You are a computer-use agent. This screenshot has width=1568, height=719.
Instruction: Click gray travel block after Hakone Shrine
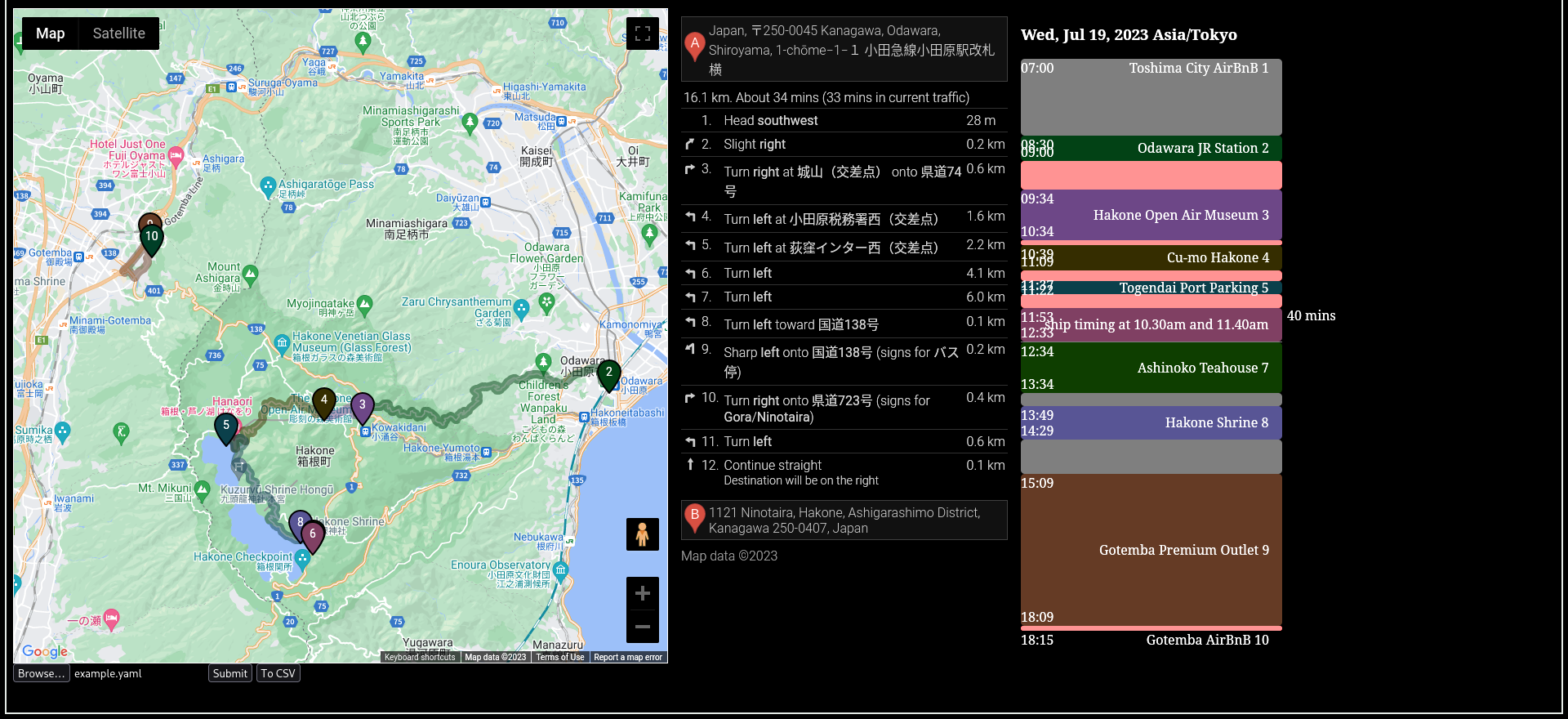[1151, 457]
